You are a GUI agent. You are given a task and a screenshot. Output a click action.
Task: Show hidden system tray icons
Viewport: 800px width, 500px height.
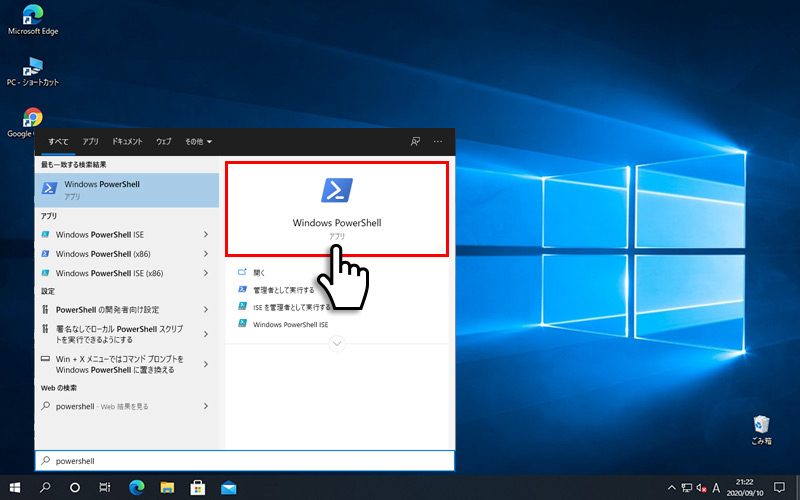672,488
